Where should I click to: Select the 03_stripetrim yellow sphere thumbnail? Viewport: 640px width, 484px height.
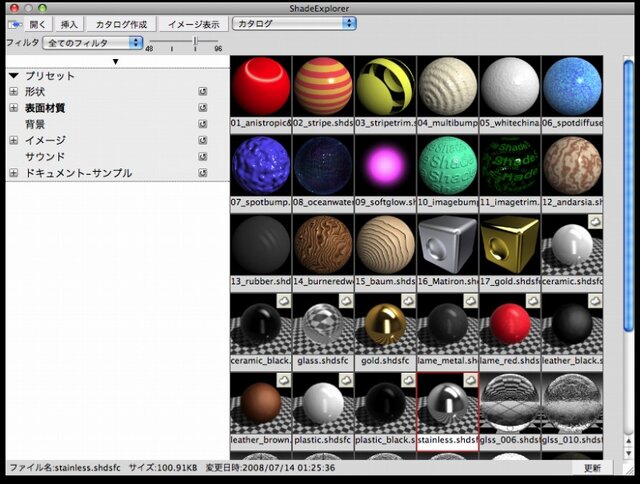[x=385, y=87]
